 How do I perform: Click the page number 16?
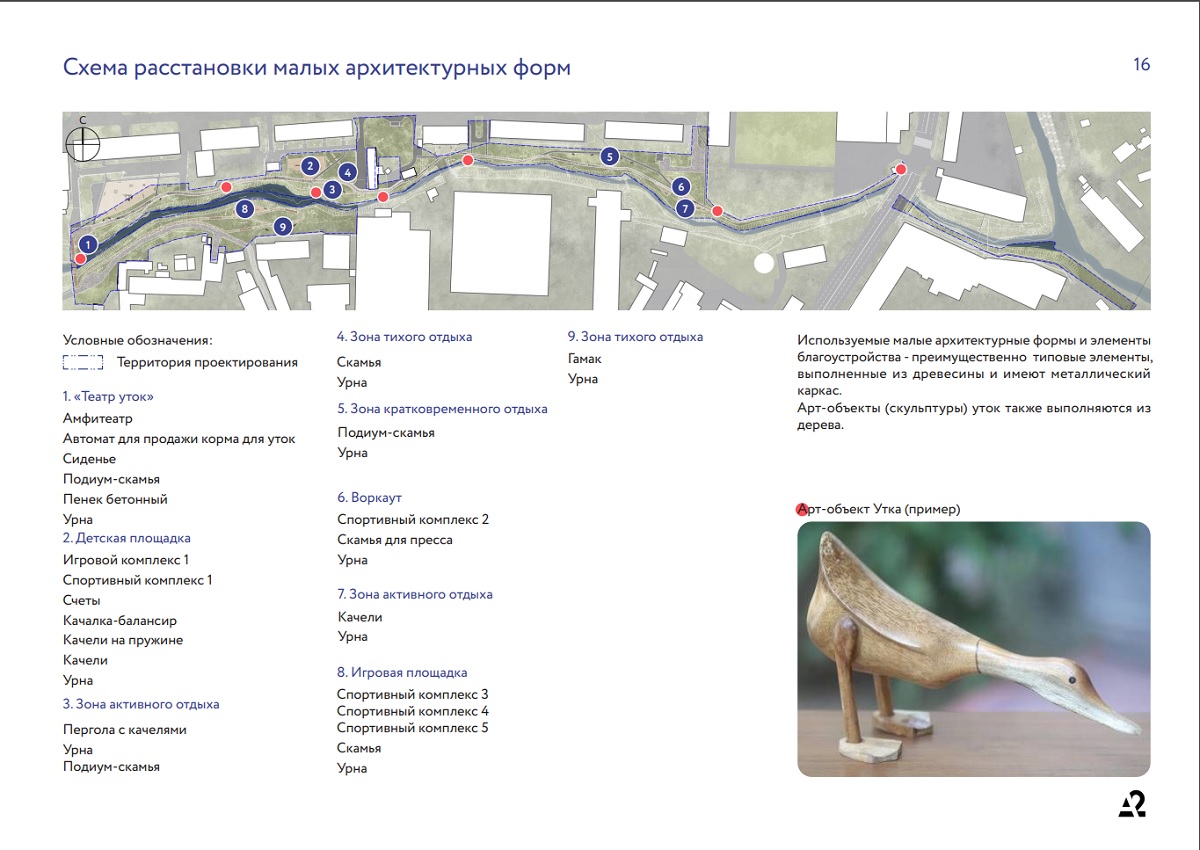coord(1141,65)
